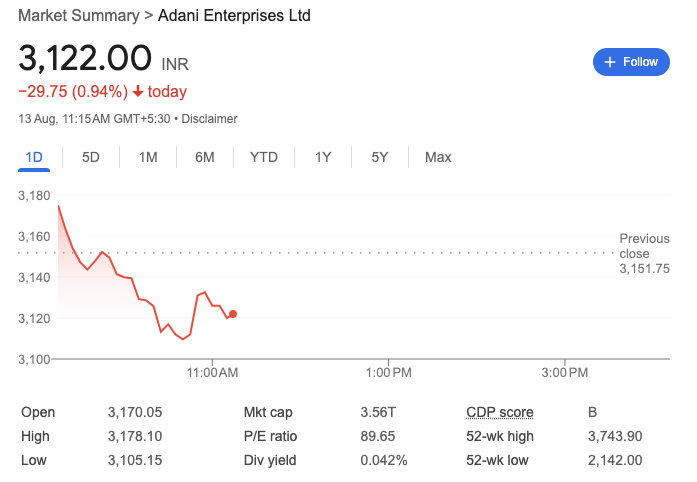
Task: View the 1Y price chart
Action: 322,157
